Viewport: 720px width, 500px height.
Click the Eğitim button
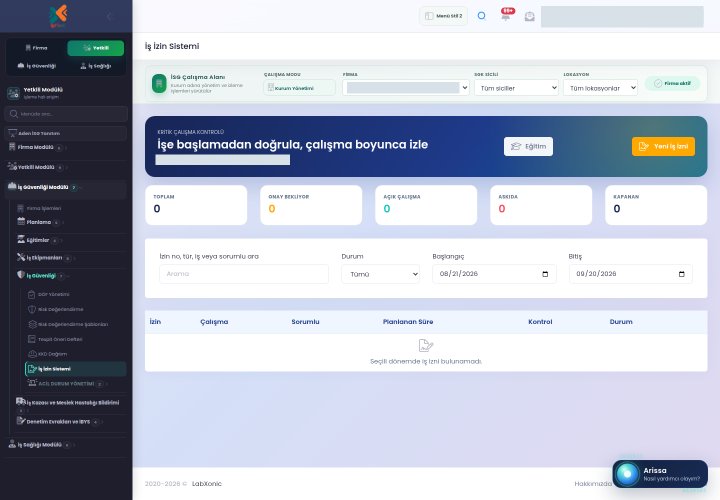(x=528, y=146)
